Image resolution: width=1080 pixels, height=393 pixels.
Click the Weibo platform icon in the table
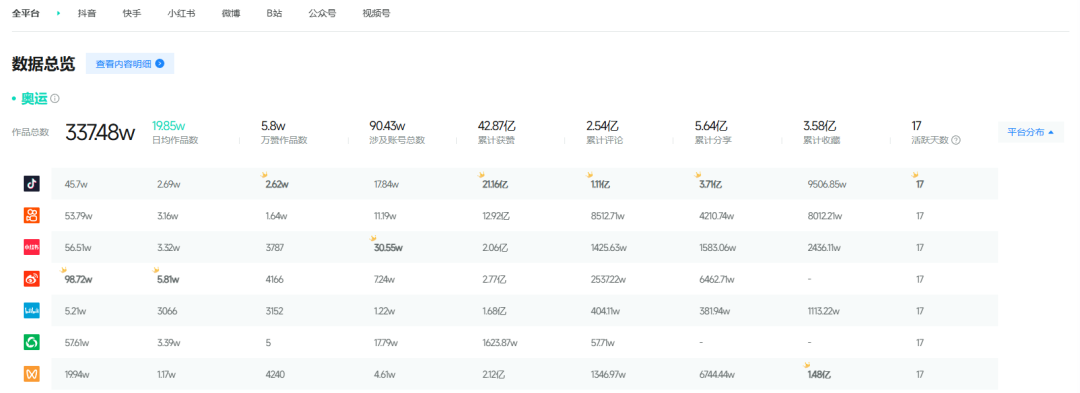click(32, 279)
